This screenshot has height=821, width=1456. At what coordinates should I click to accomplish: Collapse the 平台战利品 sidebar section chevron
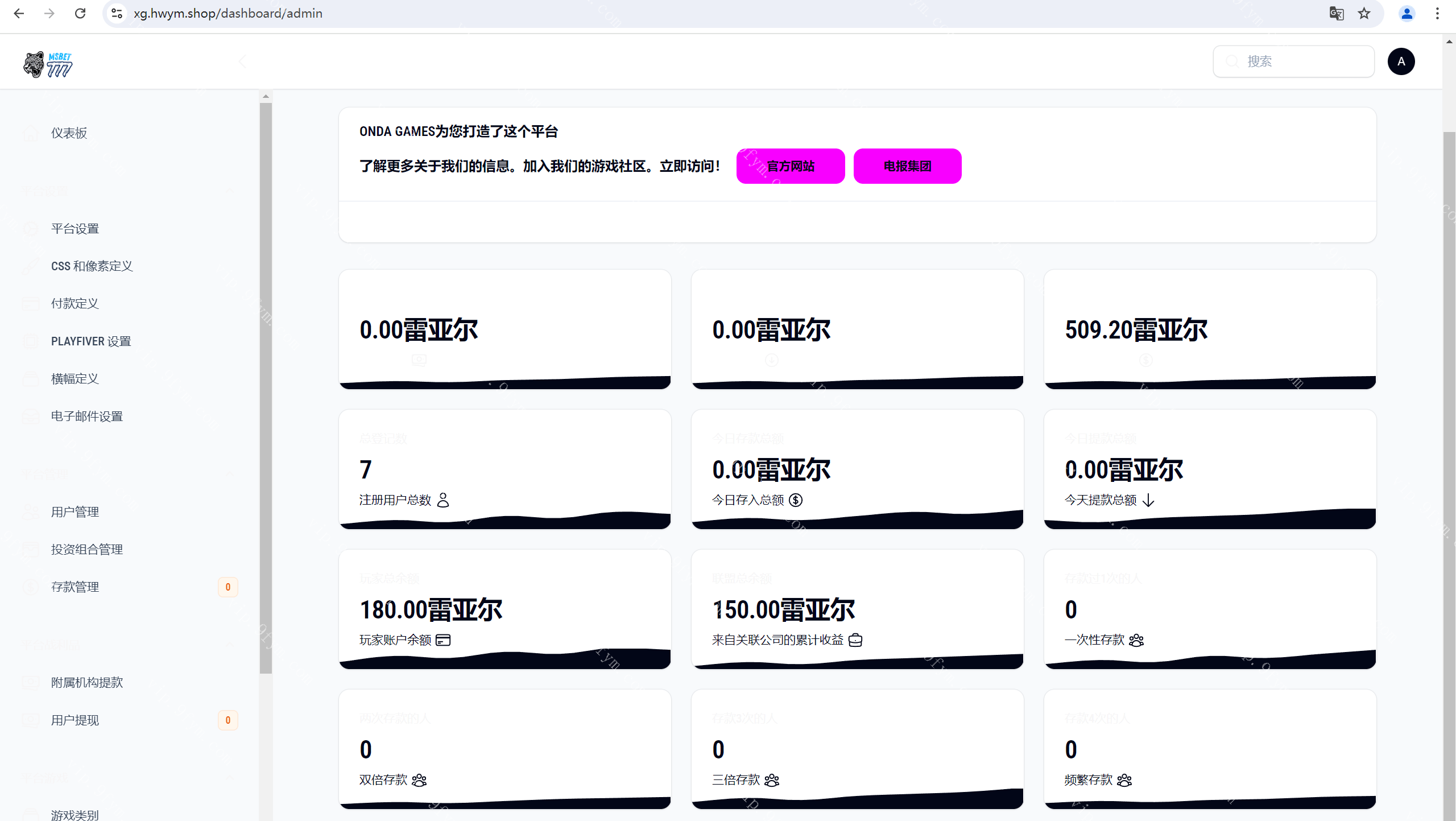tap(230, 645)
